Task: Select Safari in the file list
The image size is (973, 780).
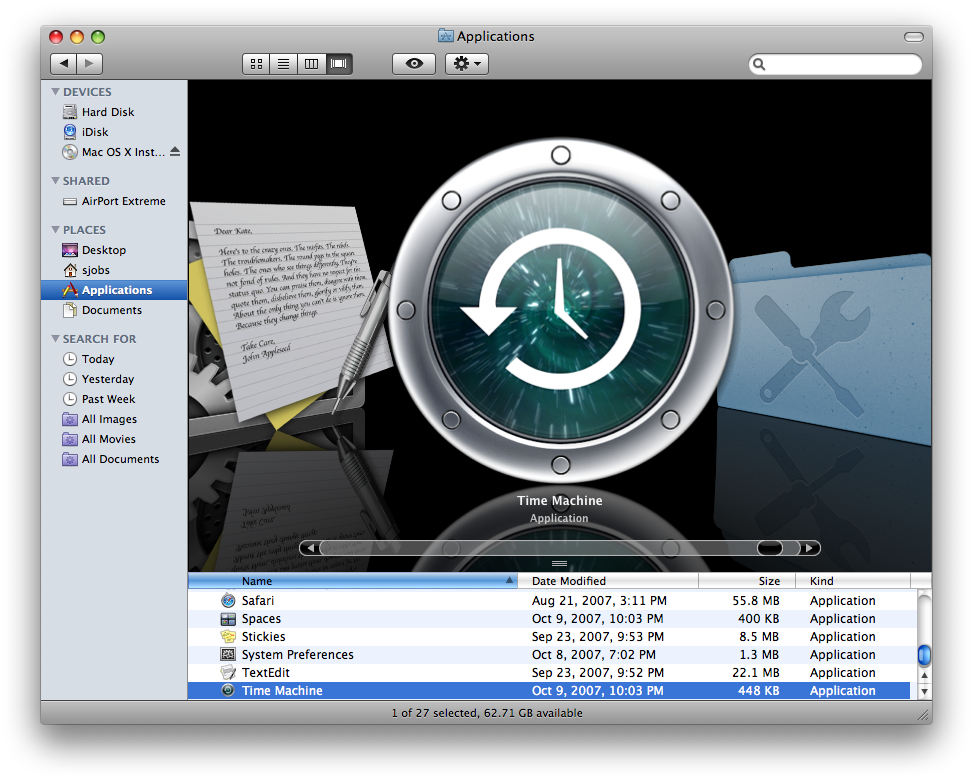Action: (x=549, y=601)
